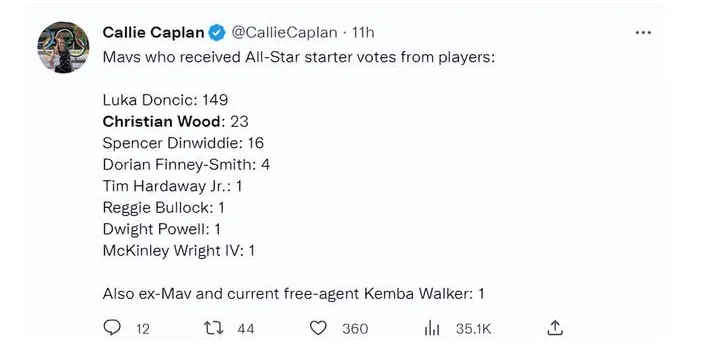This screenshot has width=701, height=361.
Task: Share the tweet via the upload arrow icon
Action: pyautogui.click(x=555, y=328)
